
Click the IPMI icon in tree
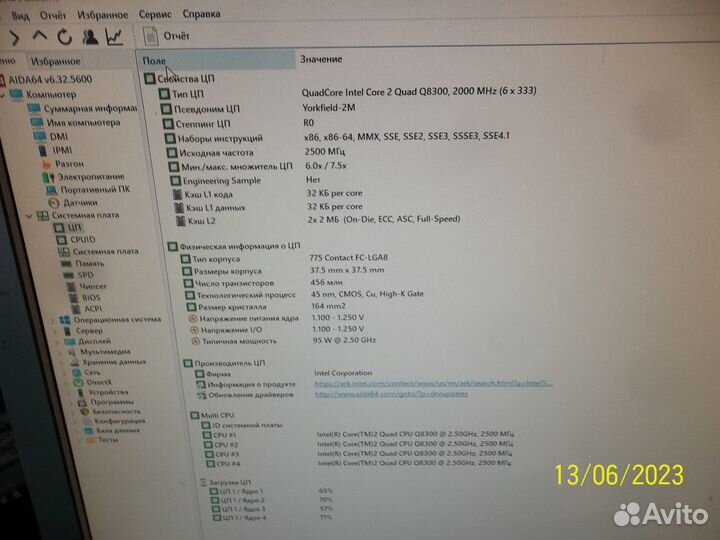click(42, 151)
